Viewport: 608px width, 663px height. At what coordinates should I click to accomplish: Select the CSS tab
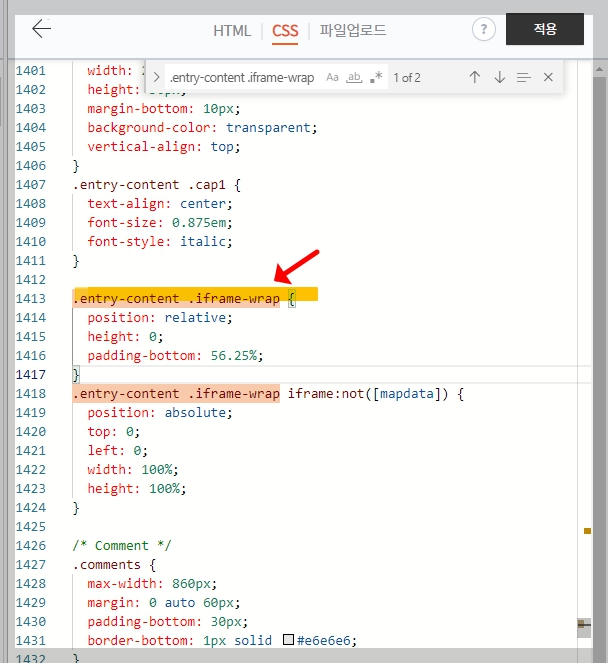(285, 31)
